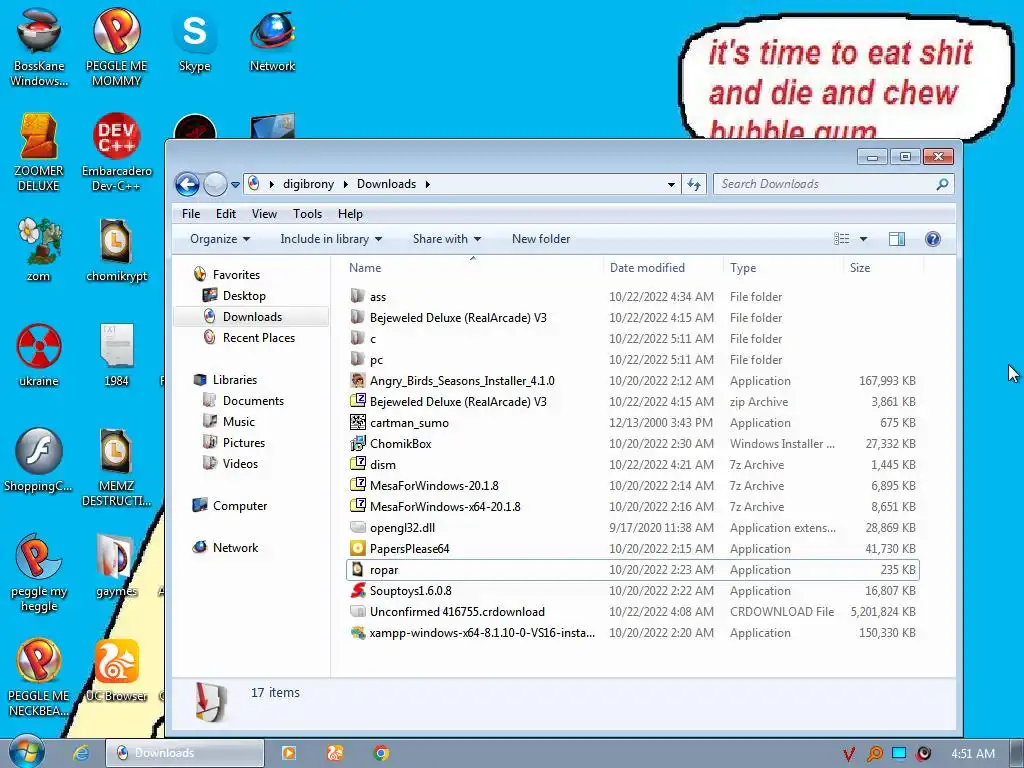Show the preview pane
1024x768 pixels.
[897, 239]
